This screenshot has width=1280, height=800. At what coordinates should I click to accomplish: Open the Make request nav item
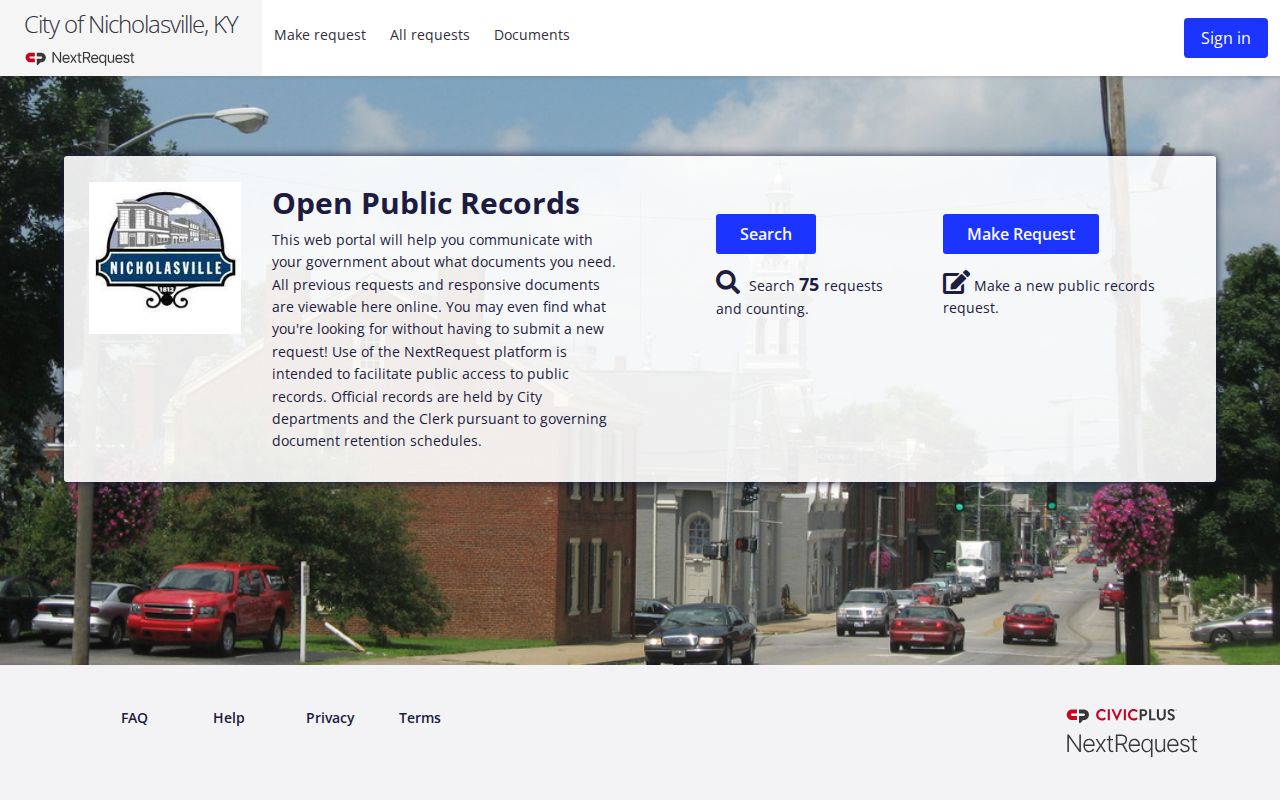[x=320, y=35]
